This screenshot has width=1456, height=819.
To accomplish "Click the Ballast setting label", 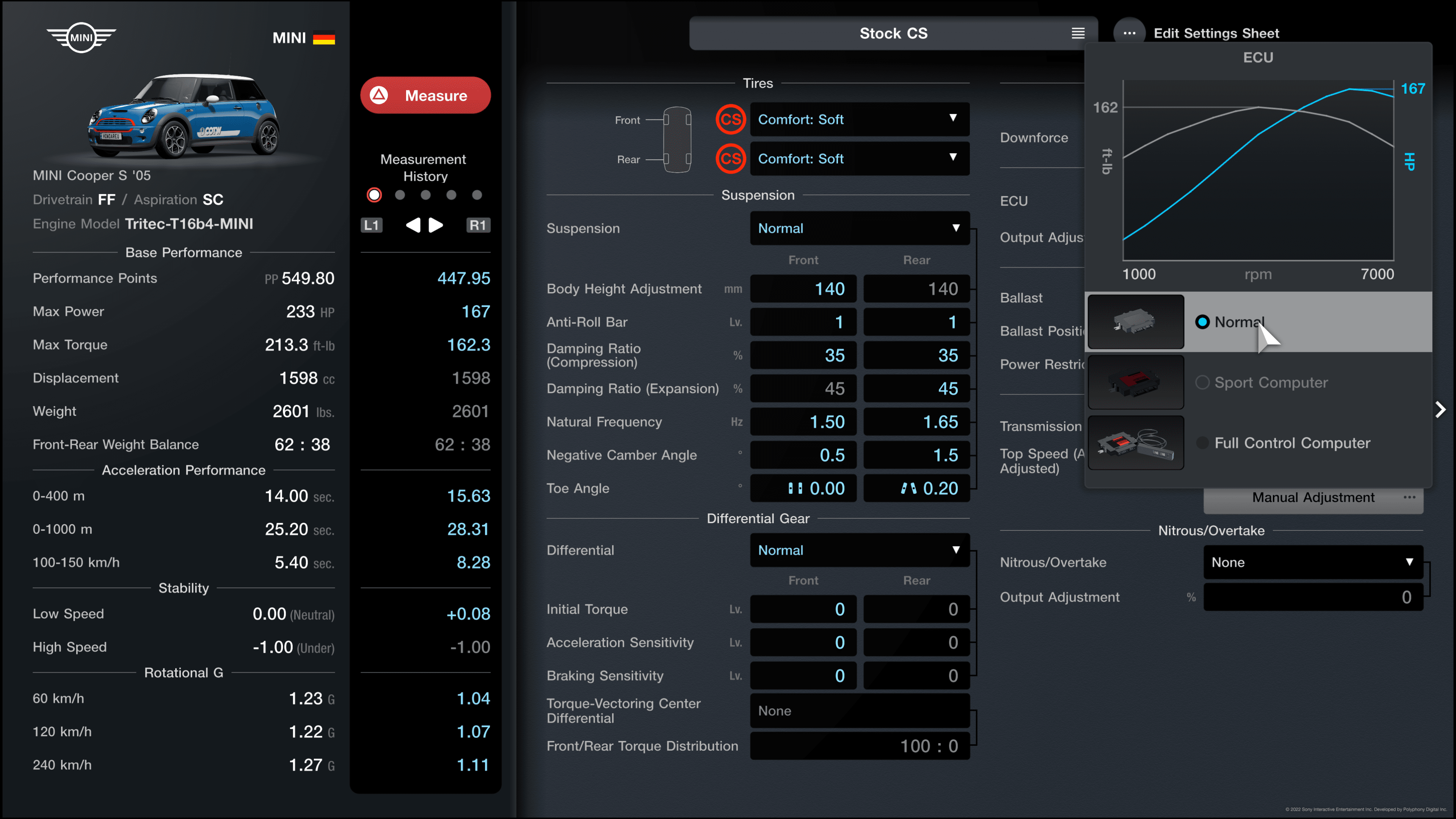I will coord(1021,298).
